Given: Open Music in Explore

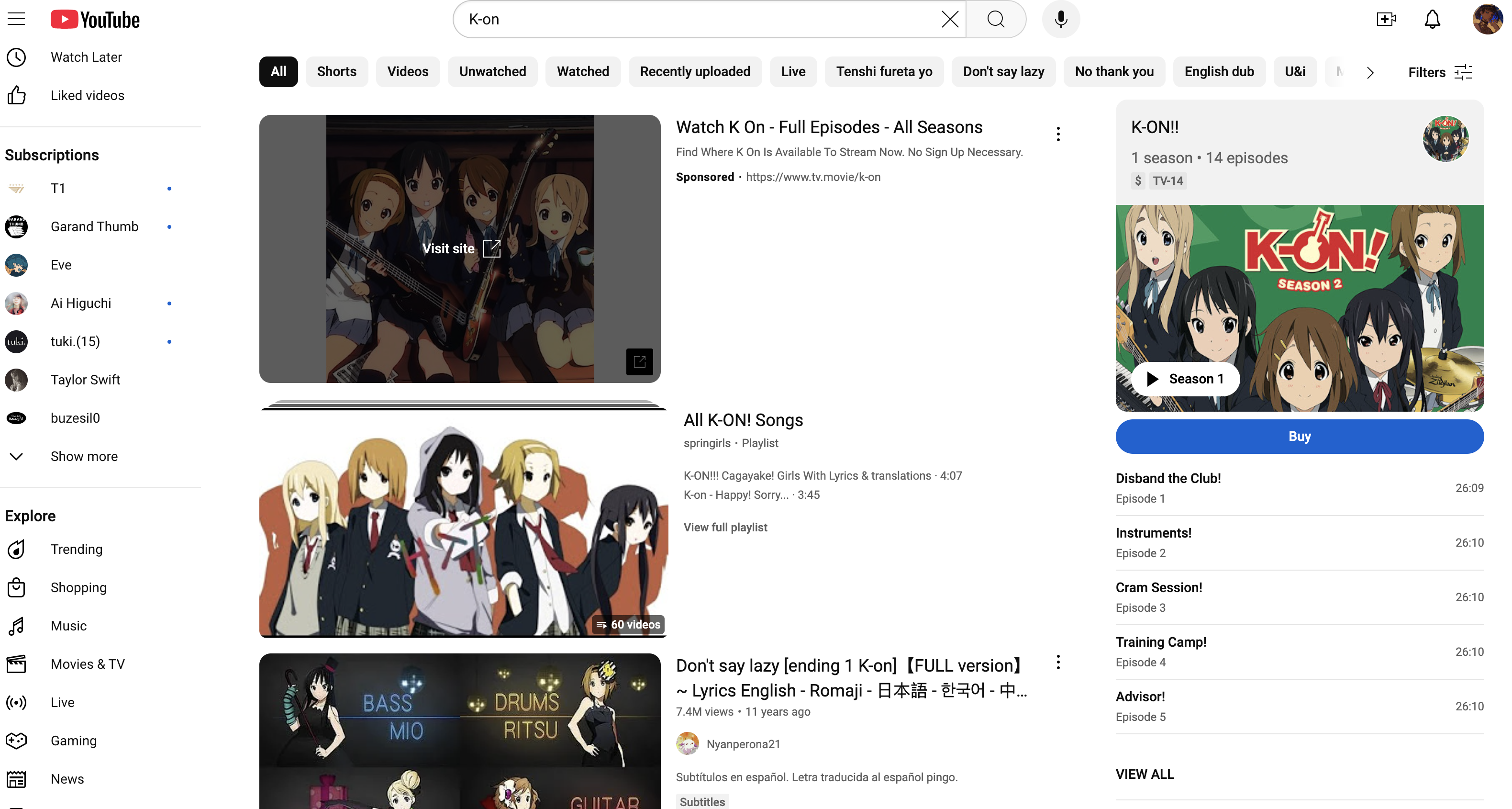Looking at the screenshot, I should pyautogui.click(x=100, y=626).
